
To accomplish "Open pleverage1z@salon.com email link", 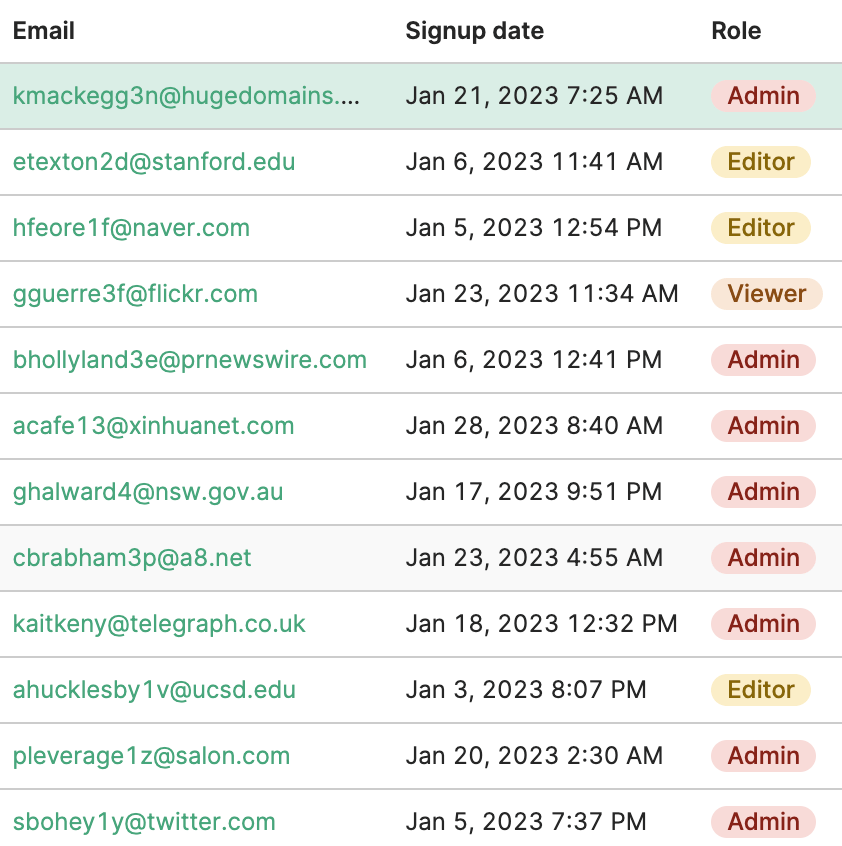I will click(151, 756).
